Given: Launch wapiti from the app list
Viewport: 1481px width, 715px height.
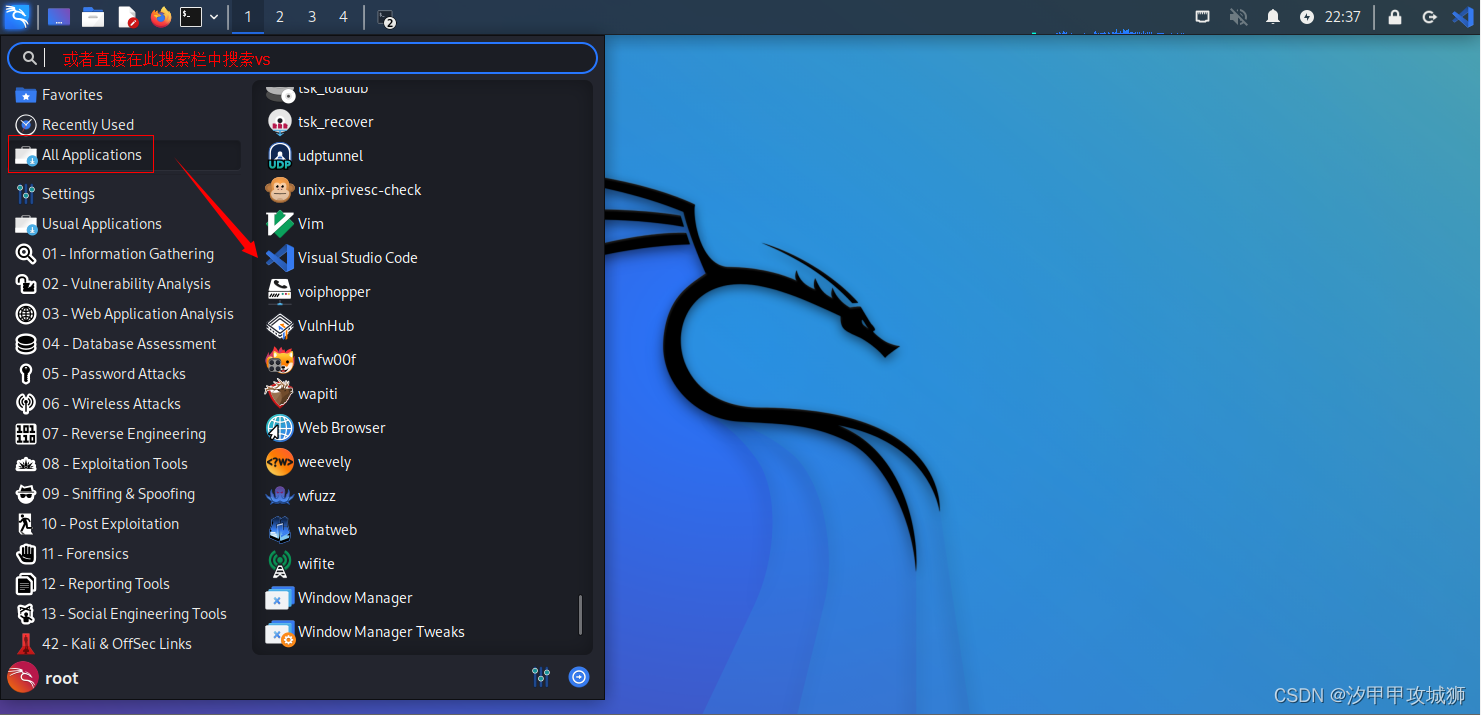Looking at the screenshot, I should 418,394.
